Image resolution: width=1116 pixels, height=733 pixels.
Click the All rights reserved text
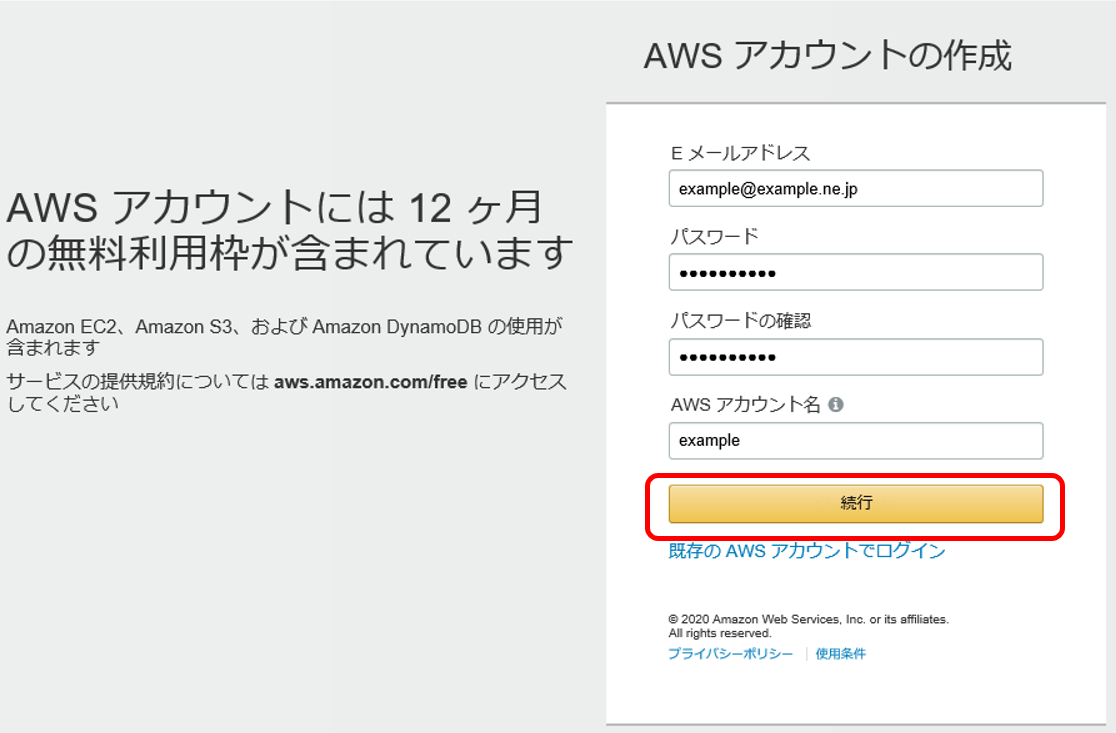point(720,633)
